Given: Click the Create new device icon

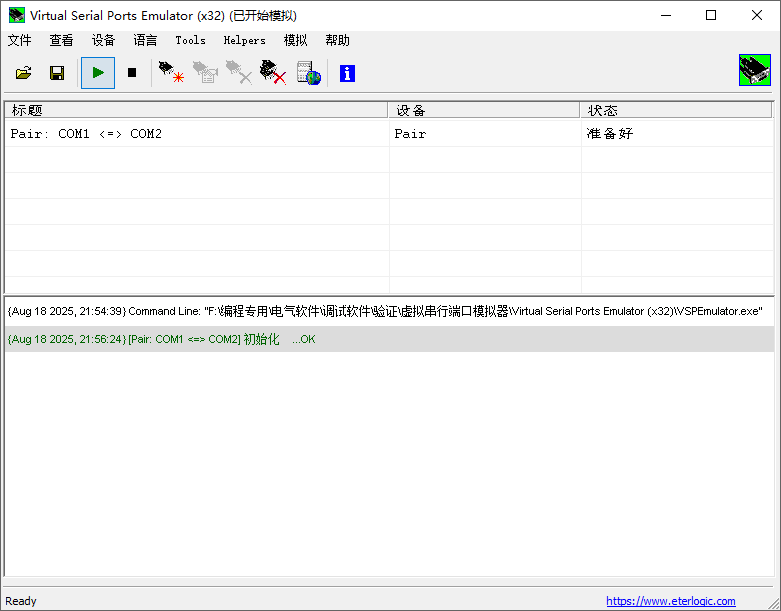Looking at the screenshot, I should [171, 73].
